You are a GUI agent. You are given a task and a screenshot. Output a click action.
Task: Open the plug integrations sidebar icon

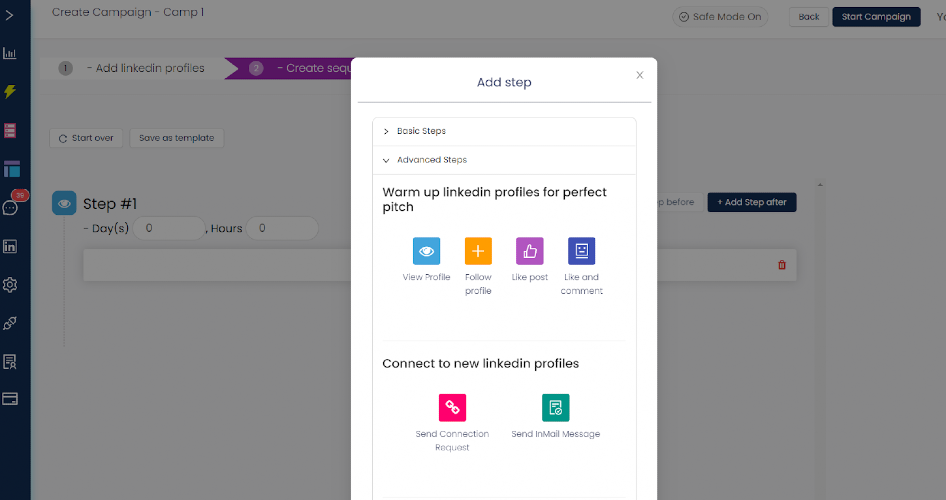pos(10,323)
